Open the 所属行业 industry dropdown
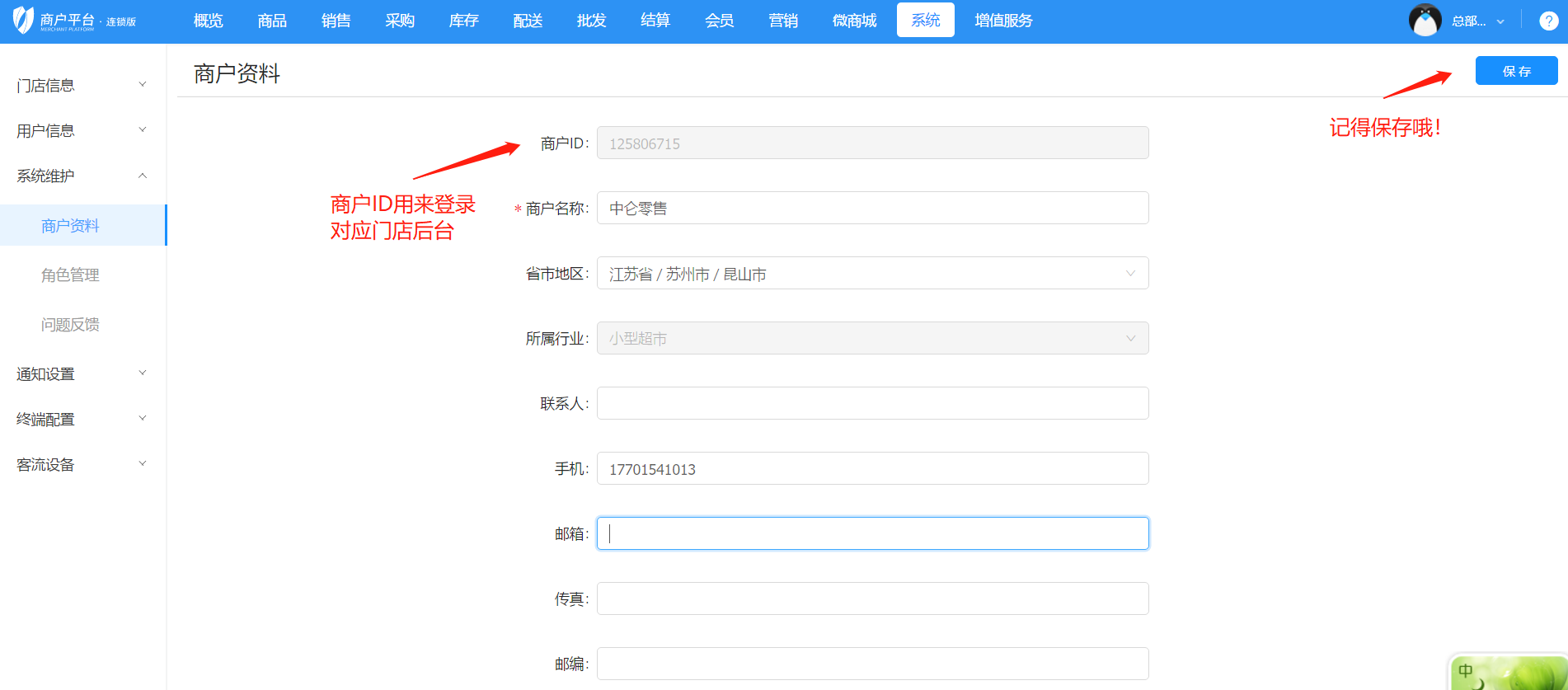The image size is (1568, 690). tap(872, 339)
